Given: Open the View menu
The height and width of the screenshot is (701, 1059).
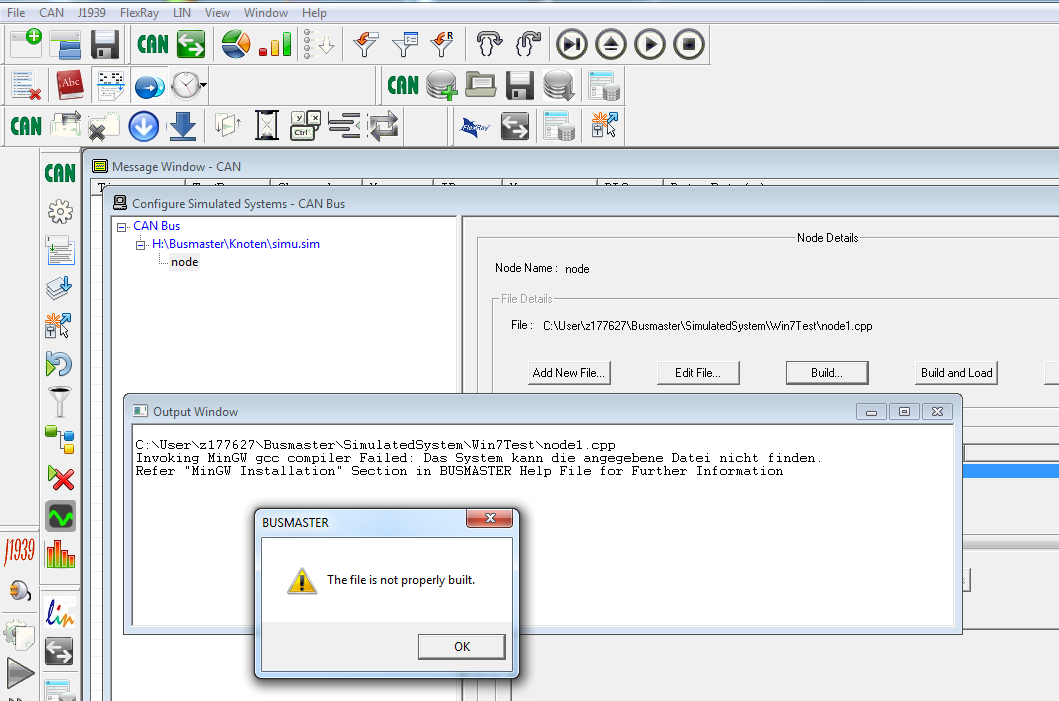Looking at the screenshot, I should [x=217, y=13].
